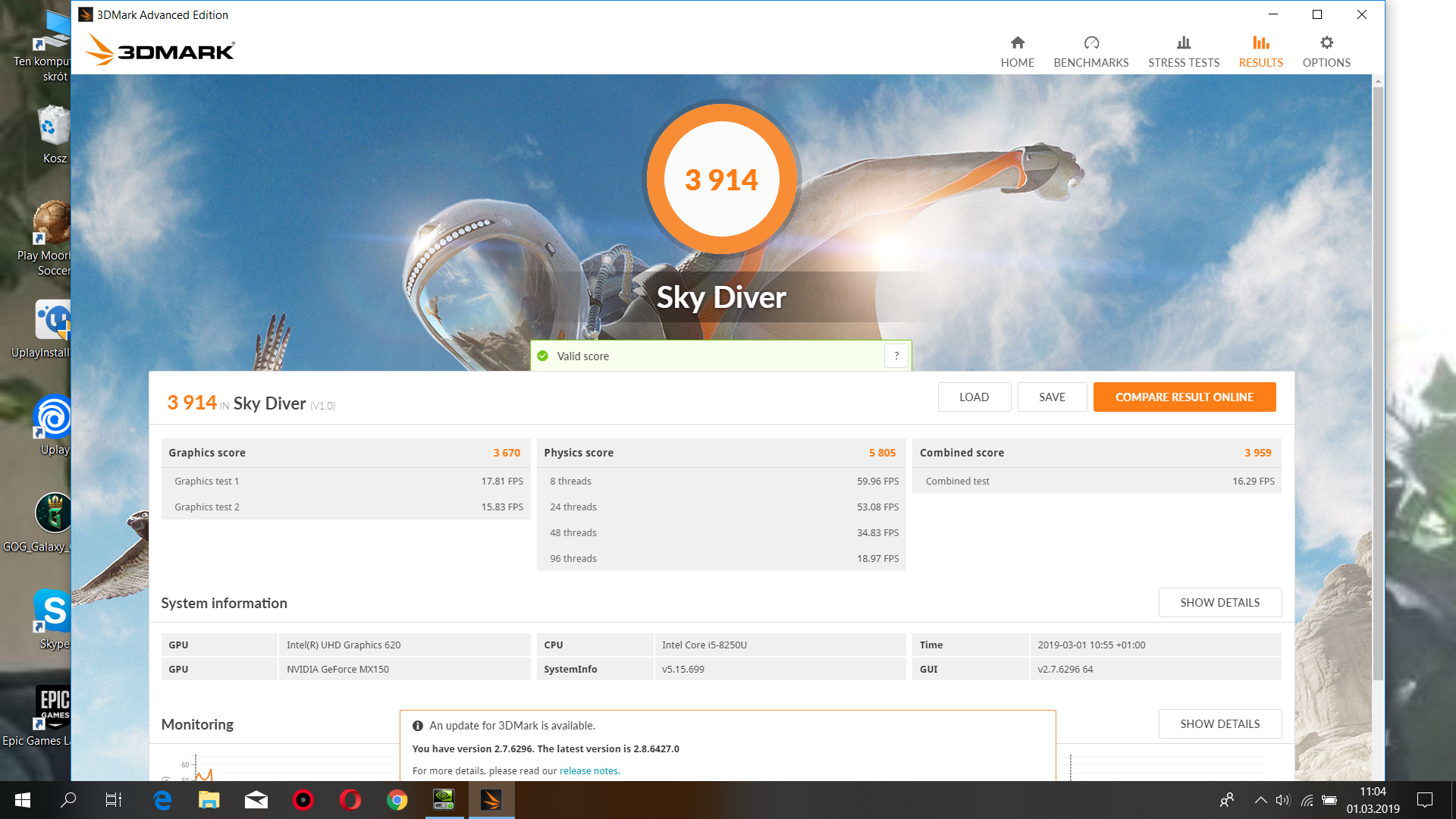1456x819 pixels.
Task: Select Kosz recycle bin desktop icon
Action: tap(54, 135)
